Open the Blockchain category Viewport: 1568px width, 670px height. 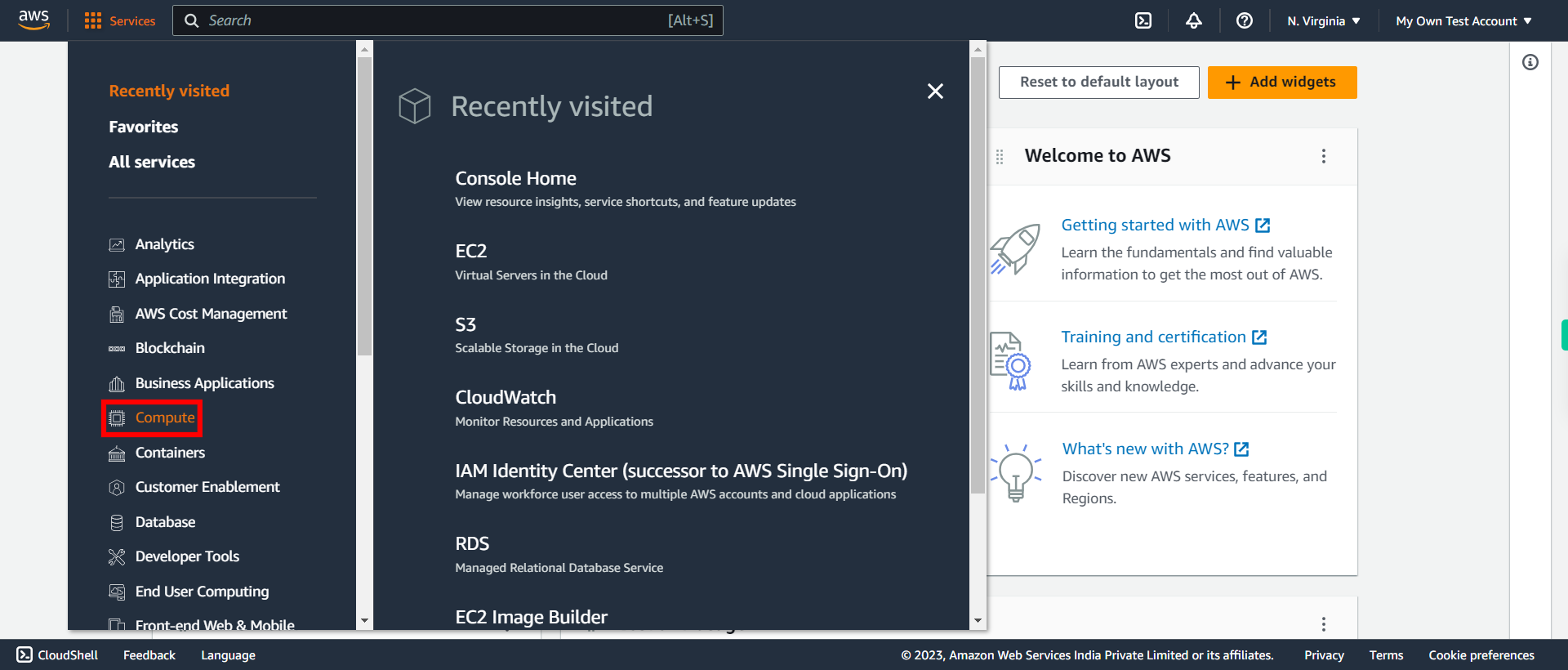170,348
